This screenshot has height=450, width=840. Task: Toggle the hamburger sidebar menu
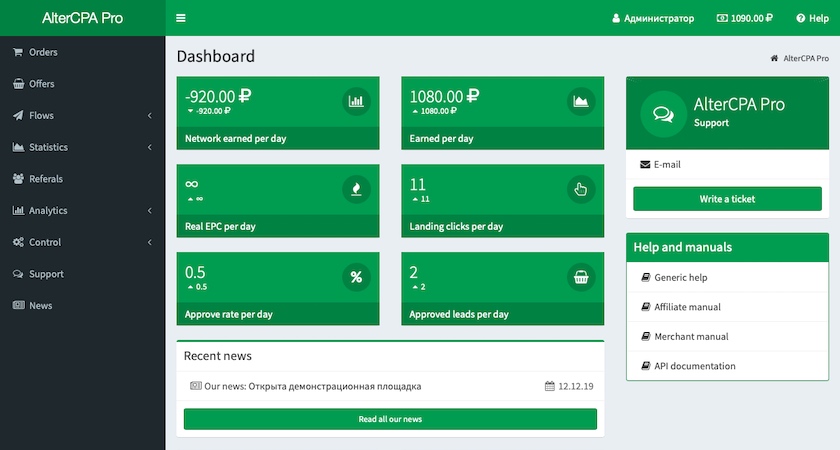(x=180, y=18)
